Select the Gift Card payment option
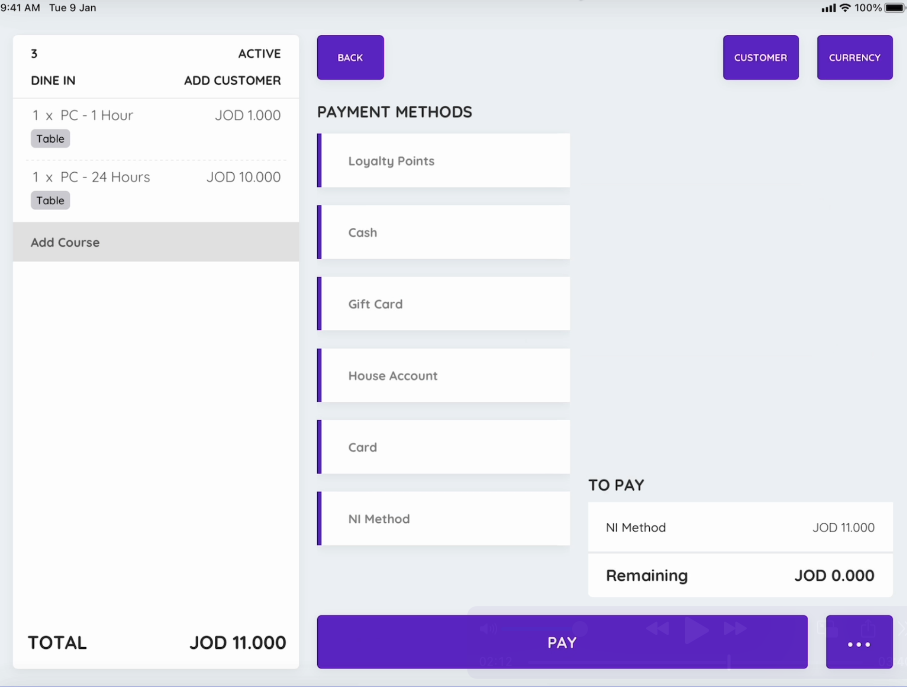This screenshot has height=687, width=907. (444, 304)
